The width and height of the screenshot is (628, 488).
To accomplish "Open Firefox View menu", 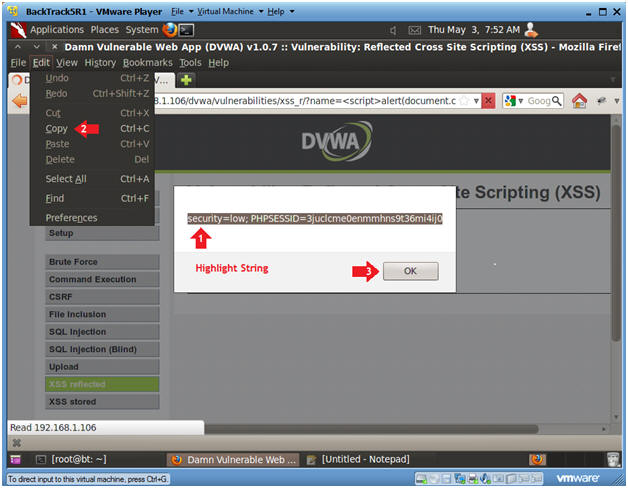I will tap(67, 63).
